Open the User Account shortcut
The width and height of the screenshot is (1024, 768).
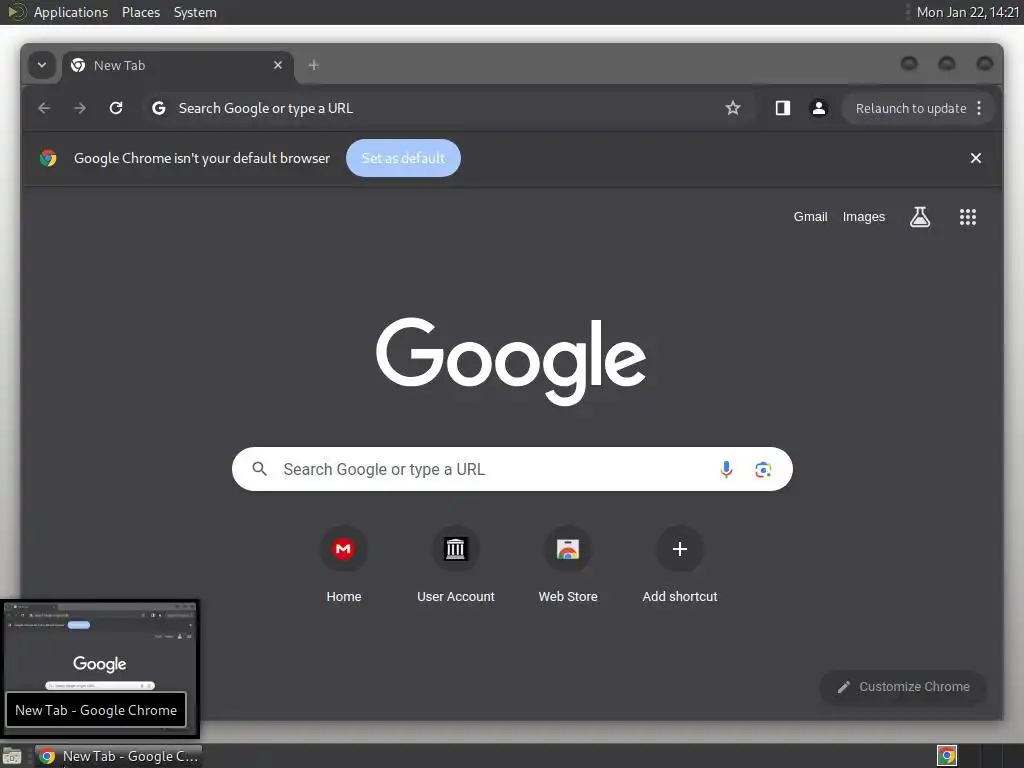(x=456, y=566)
